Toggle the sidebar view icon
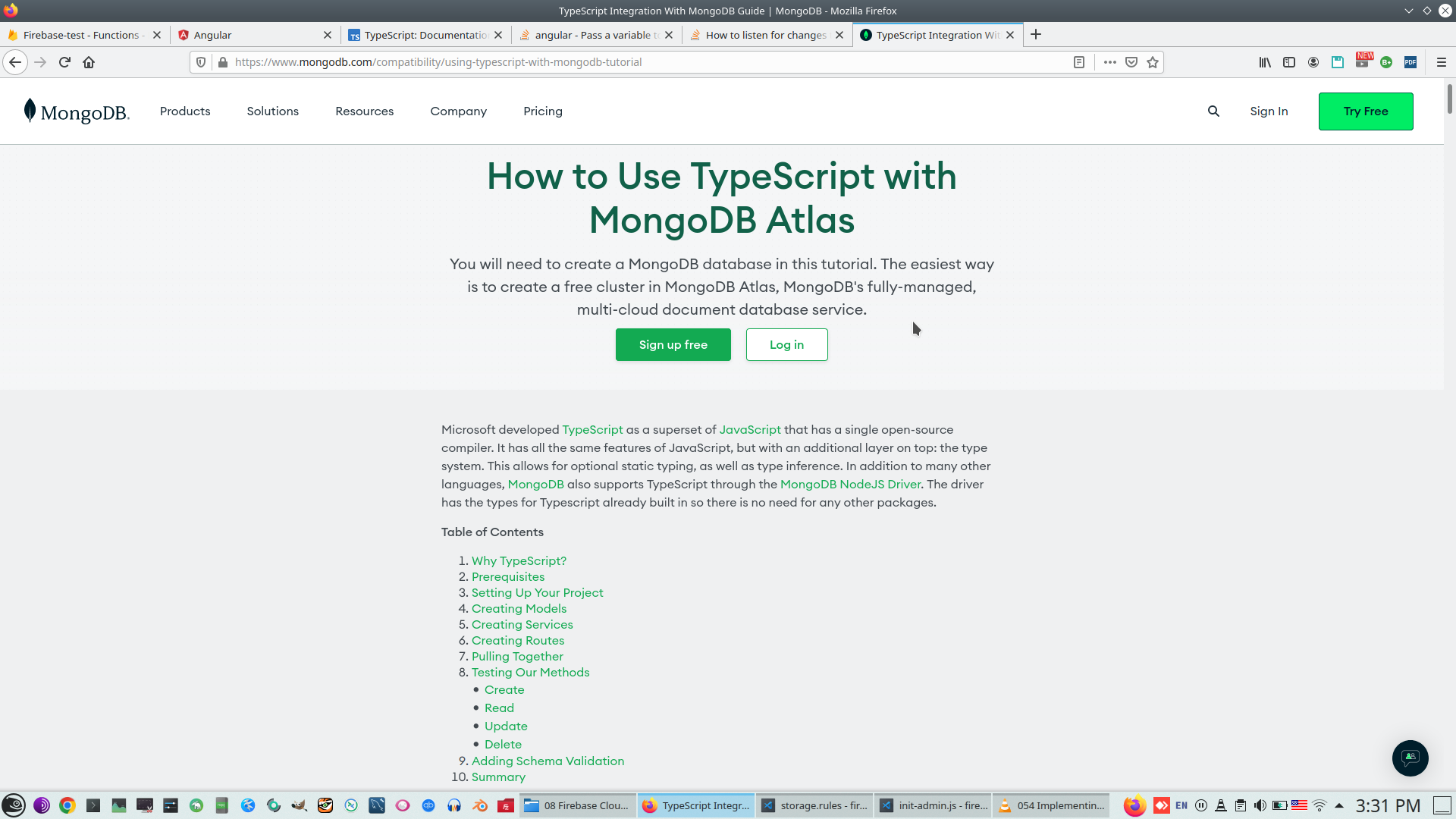The width and height of the screenshot is (1456, 819). coord(1289,62)
